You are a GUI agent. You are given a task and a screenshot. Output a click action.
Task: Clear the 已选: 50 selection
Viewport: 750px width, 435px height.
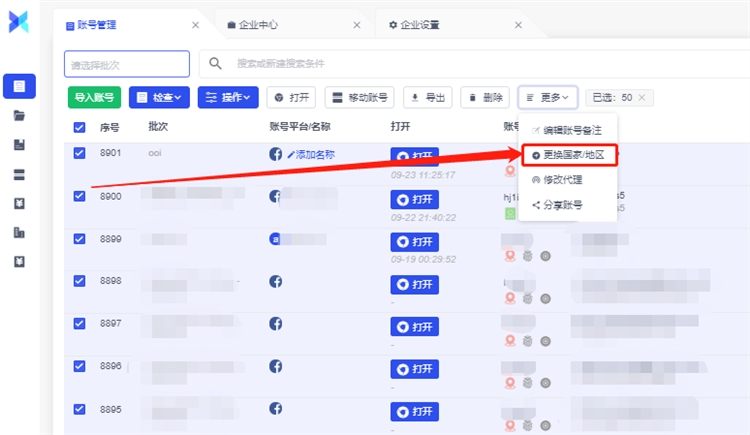(x=642, y=98)
